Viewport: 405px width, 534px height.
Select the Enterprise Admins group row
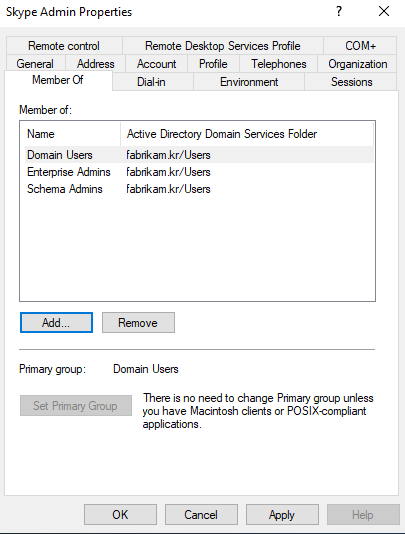pyautogui.click(x=199, y=172)
